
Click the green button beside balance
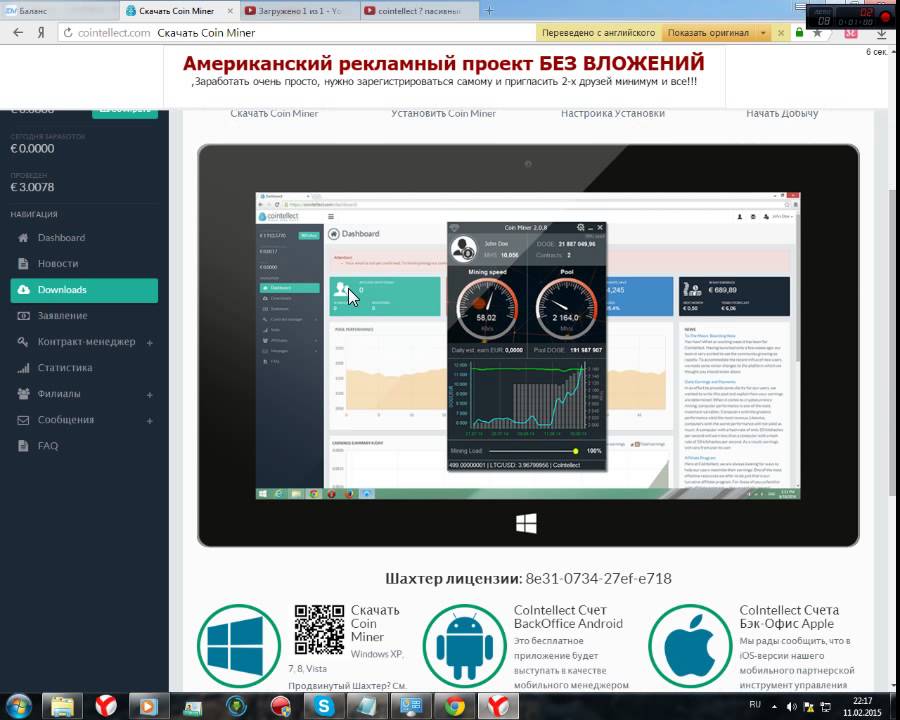coord(125,113)
